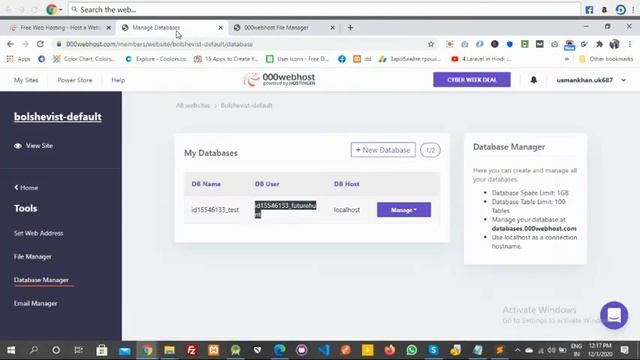Open the 4.Laravel in Hindi bookmark
Viewport: 640px width, 360px height.
point(482,59)
